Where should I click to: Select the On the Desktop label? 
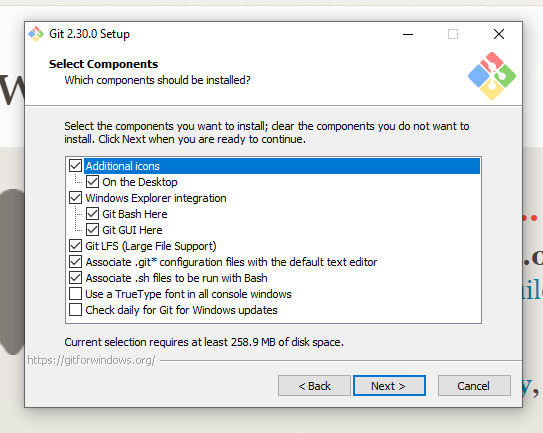[x=140, y=182]
